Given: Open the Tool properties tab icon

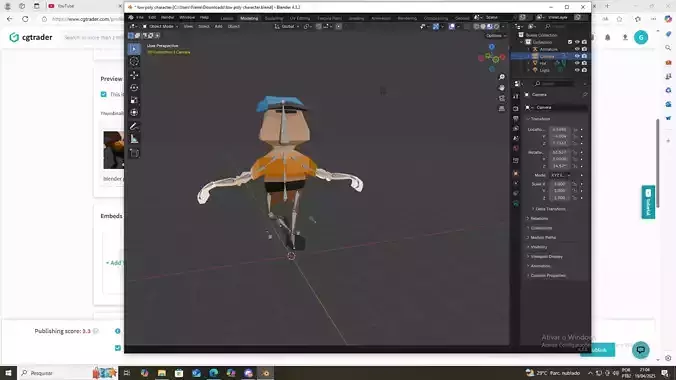Looking at the screenshot, I should coord(516,96).
